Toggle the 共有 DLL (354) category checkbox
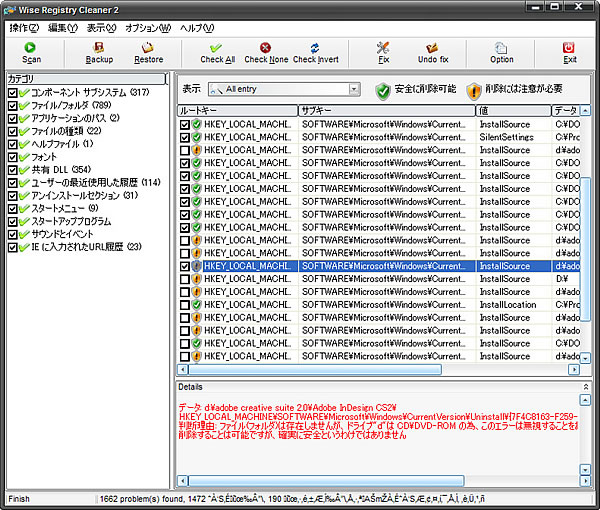This screenshot has height=510, width=600. click(12, 170)
